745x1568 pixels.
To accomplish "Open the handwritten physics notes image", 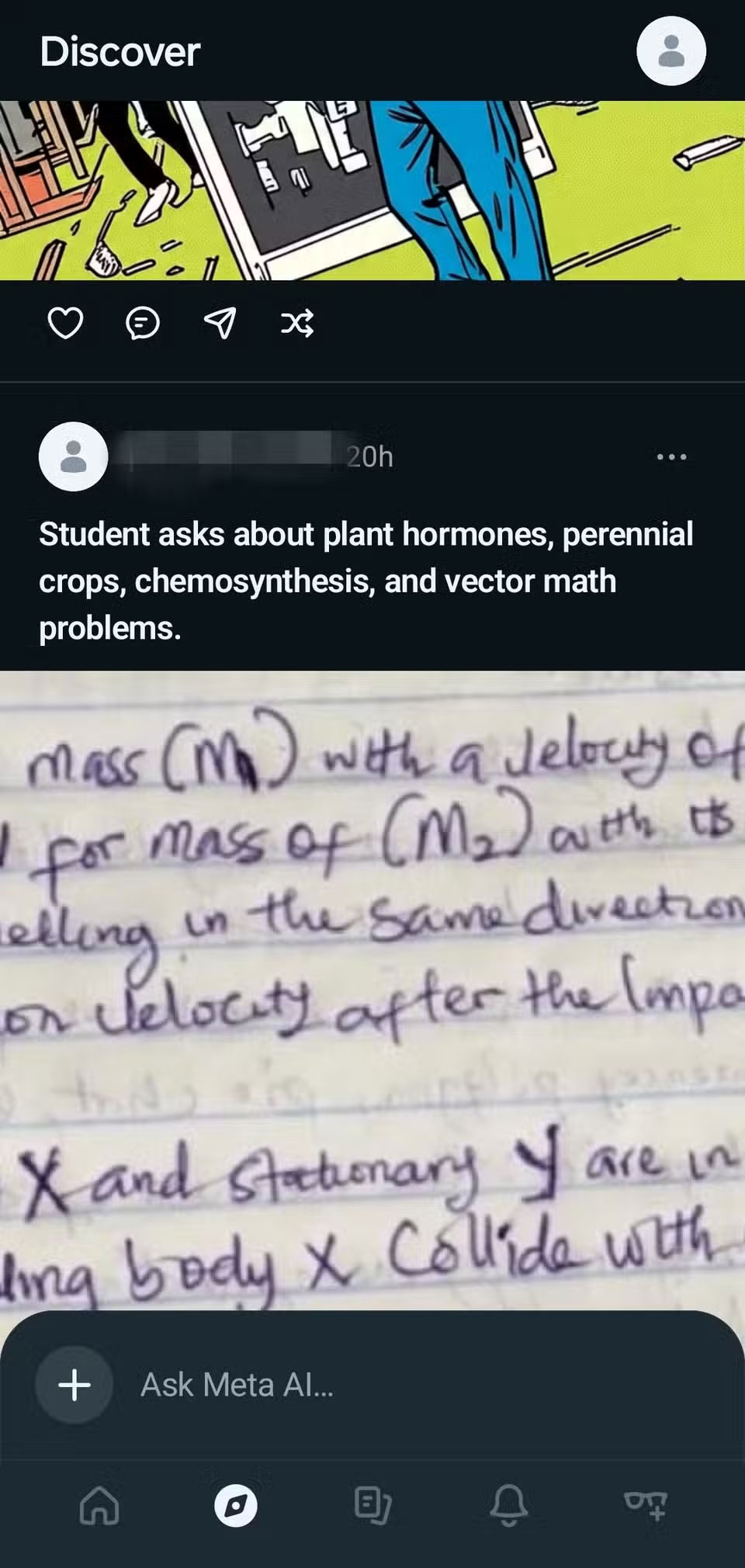I will coord(372,990).
